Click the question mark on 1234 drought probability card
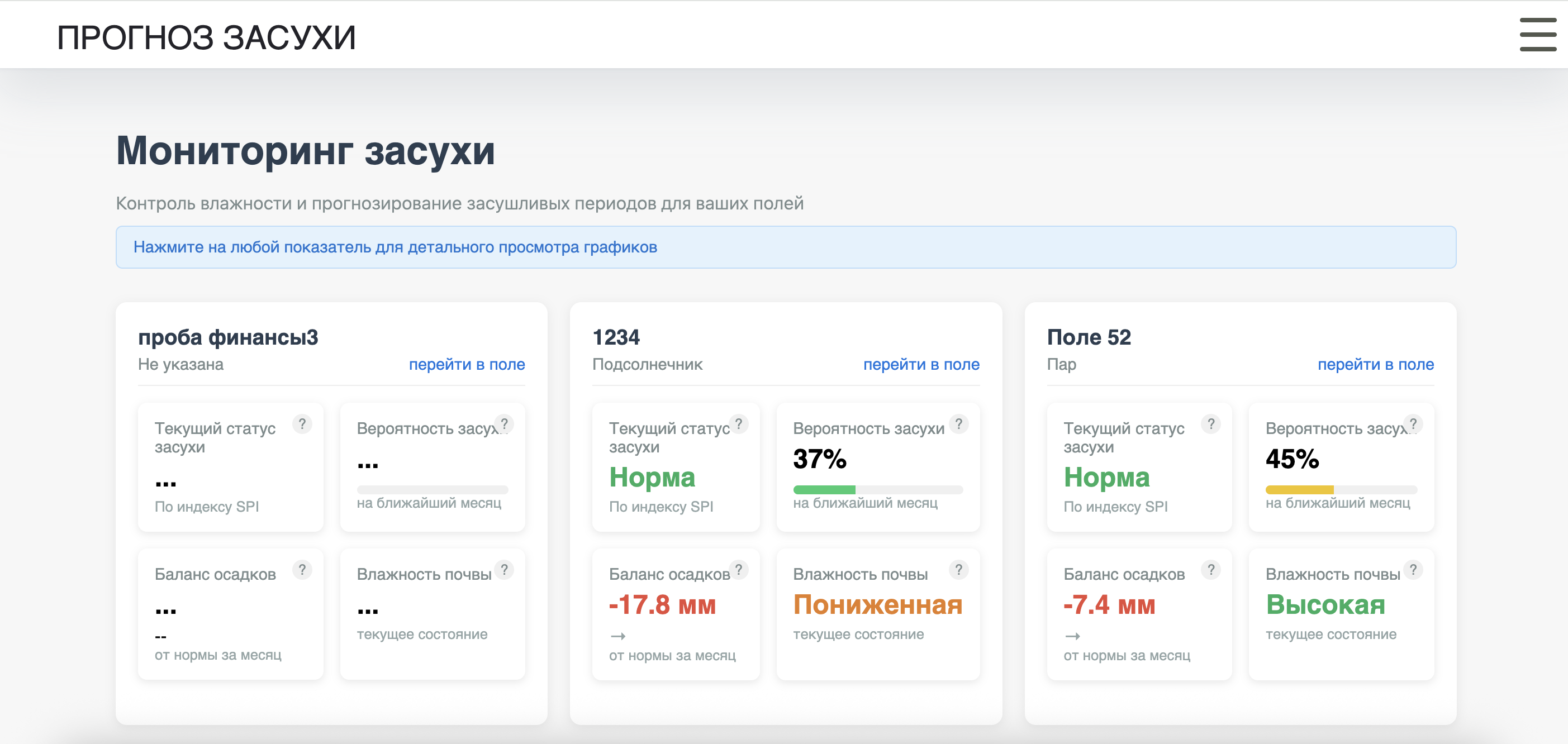This screenshot has height=744, width=1568. pyautogui.click(x=959, y=424)
